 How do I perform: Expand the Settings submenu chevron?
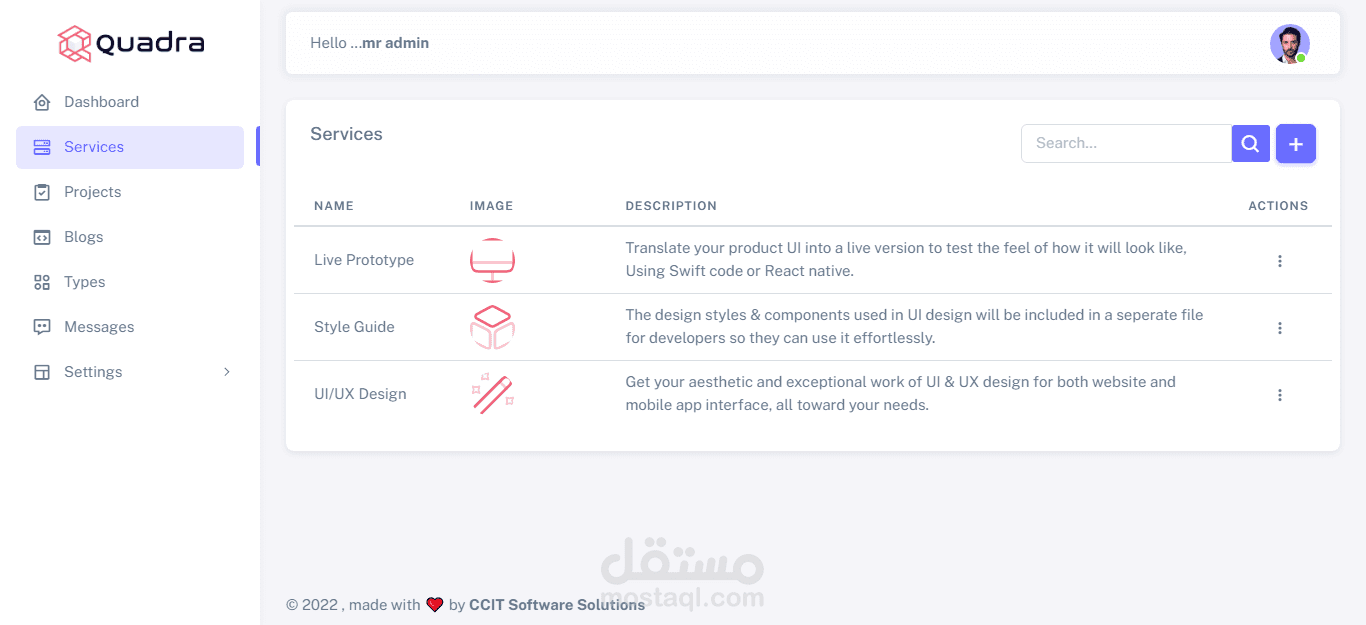click(227, 372)
